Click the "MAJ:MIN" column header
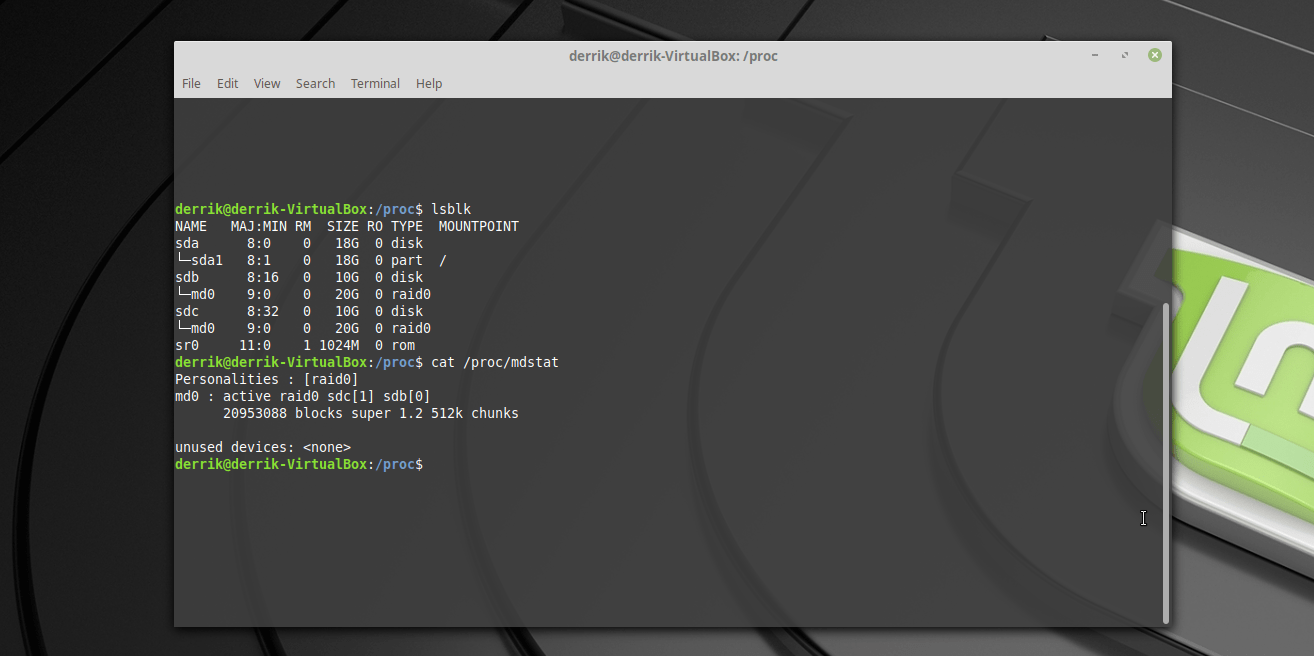The width and height of the screenshot is (1314, 656). tap(259, 226)
